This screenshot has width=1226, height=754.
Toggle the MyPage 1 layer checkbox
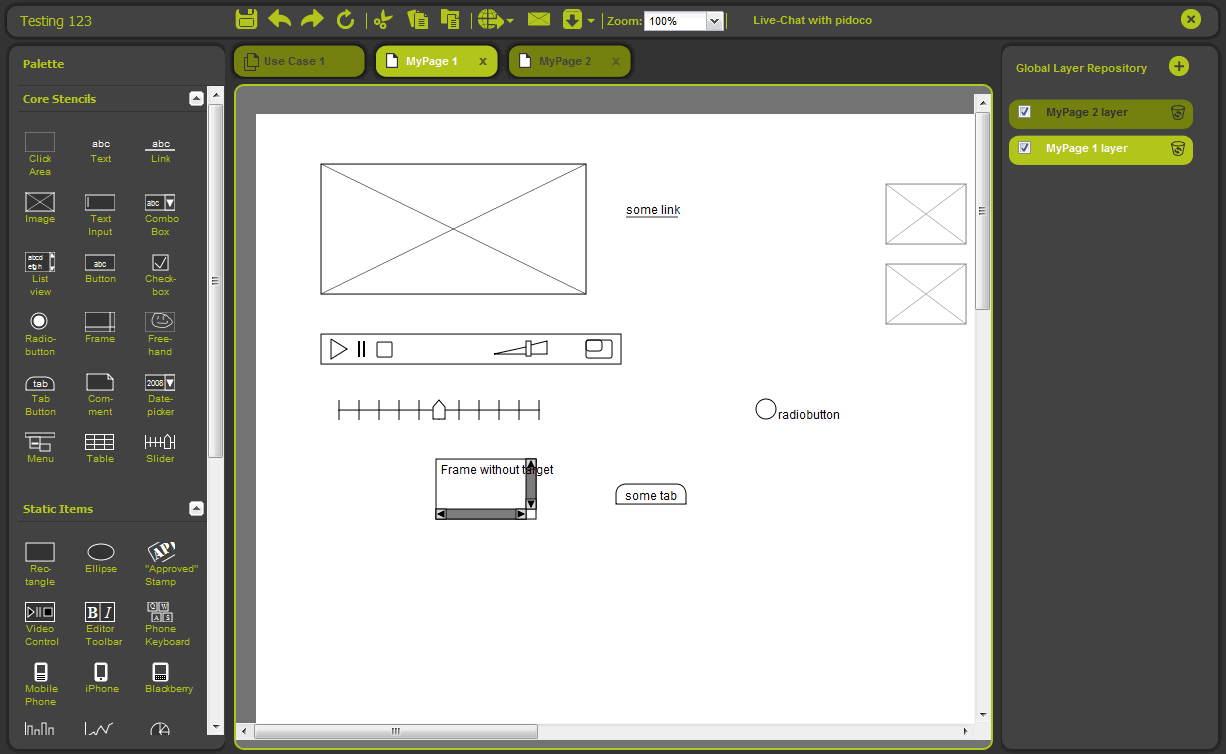(x=1024, y=148)
